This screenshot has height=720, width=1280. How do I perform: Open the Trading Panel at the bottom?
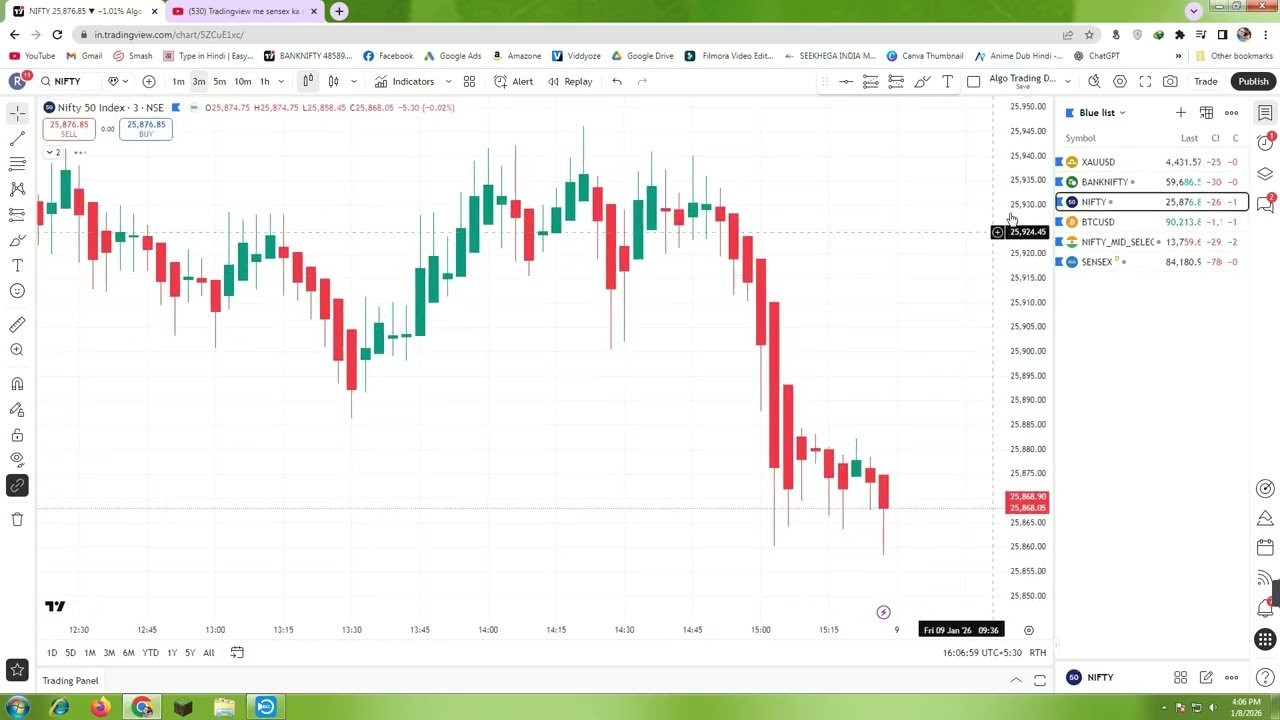click(x=70, y=680)
